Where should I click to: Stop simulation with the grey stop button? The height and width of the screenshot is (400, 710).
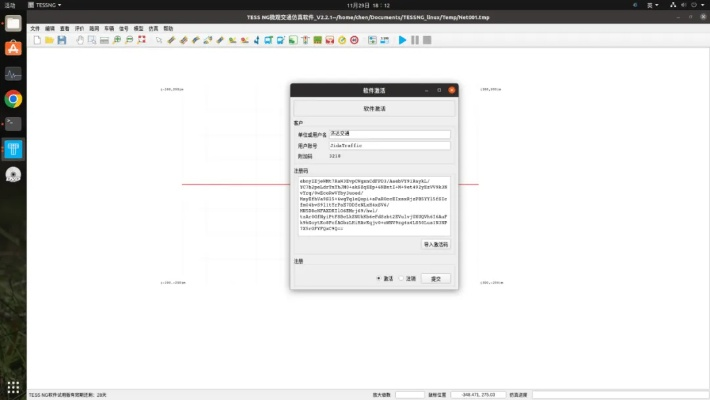pyautogui.click(x=427, y=40)
